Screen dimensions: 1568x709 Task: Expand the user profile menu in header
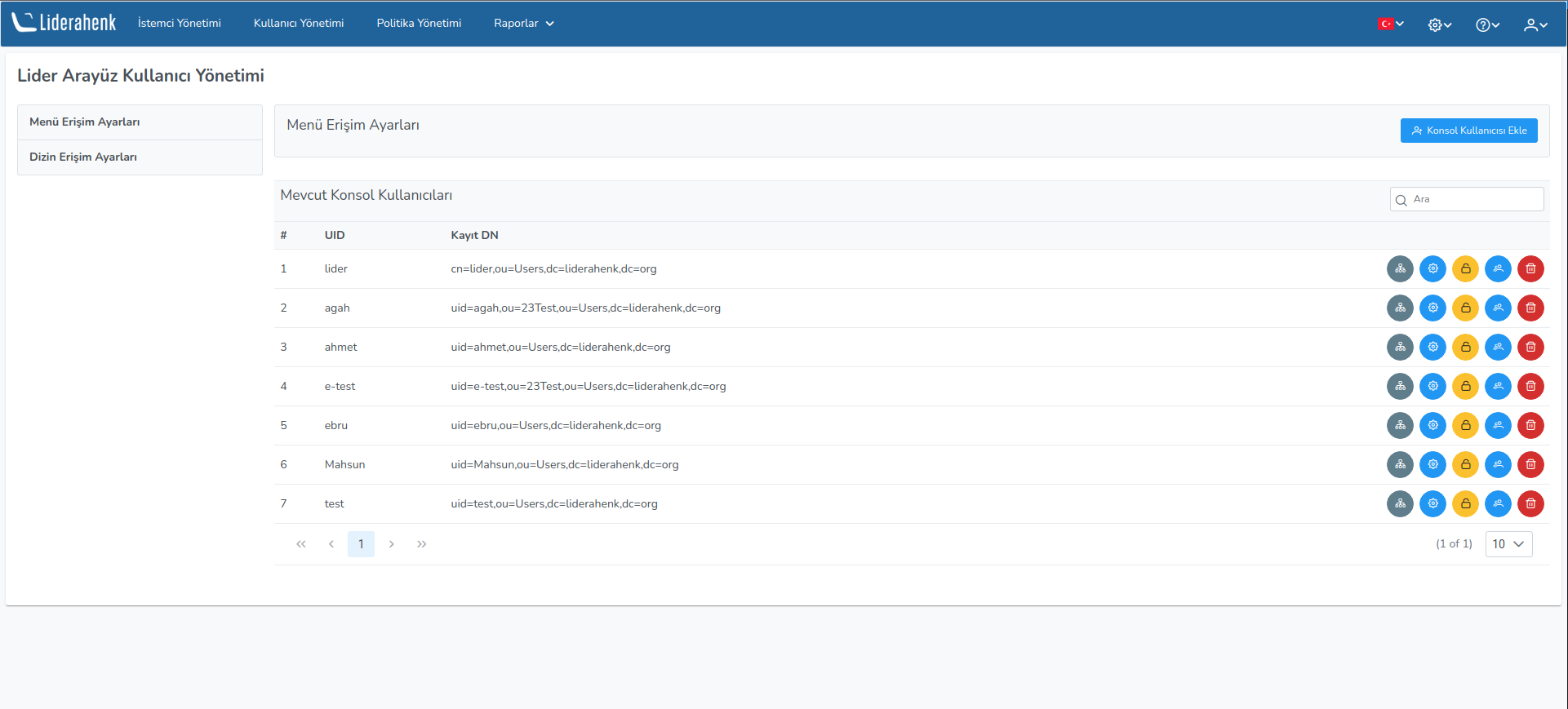tap(1535, 24)
